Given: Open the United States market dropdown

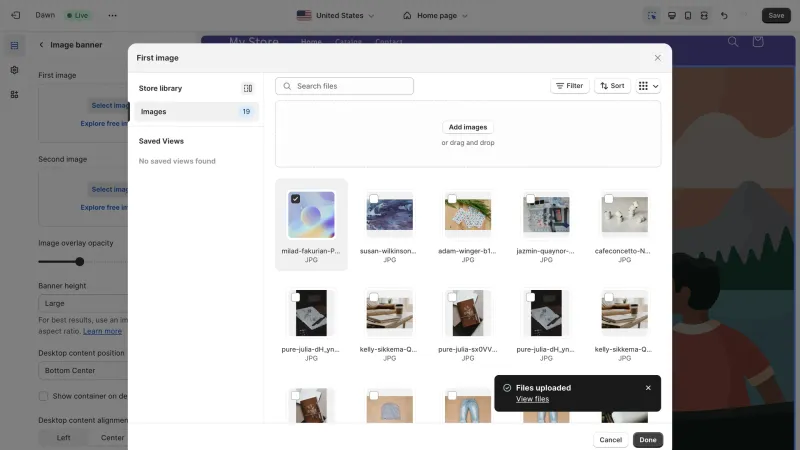Looking at the screenshot, I should [336, 15].
